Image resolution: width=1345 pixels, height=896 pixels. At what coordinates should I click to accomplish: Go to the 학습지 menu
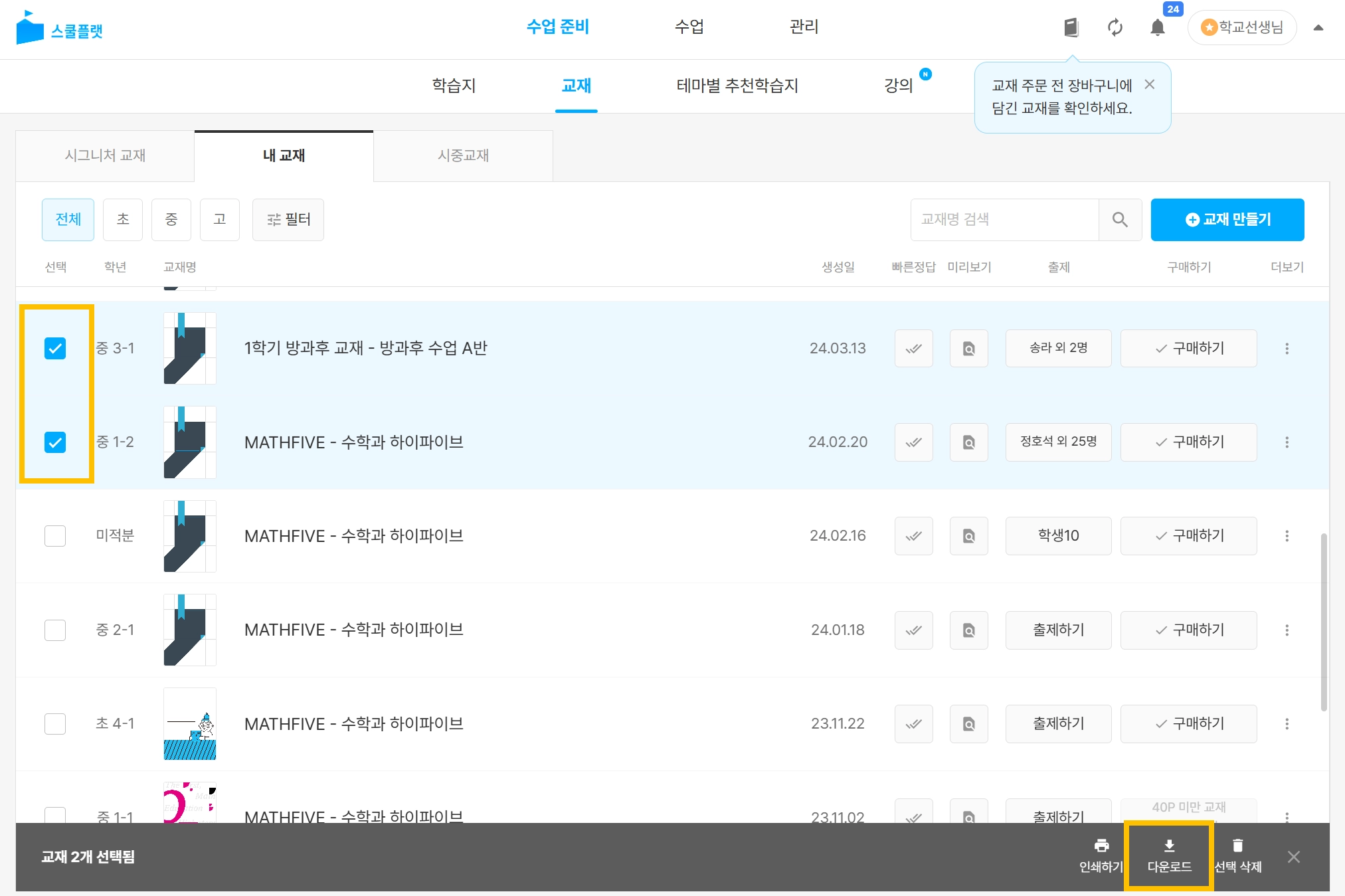pyautogui.click(x=454, y=86)
